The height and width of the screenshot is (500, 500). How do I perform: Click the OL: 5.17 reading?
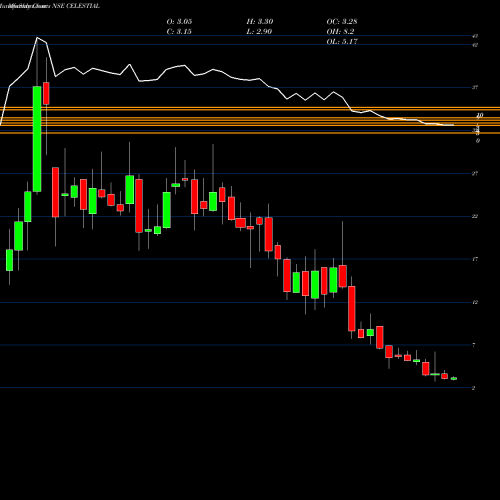[342, 41]
